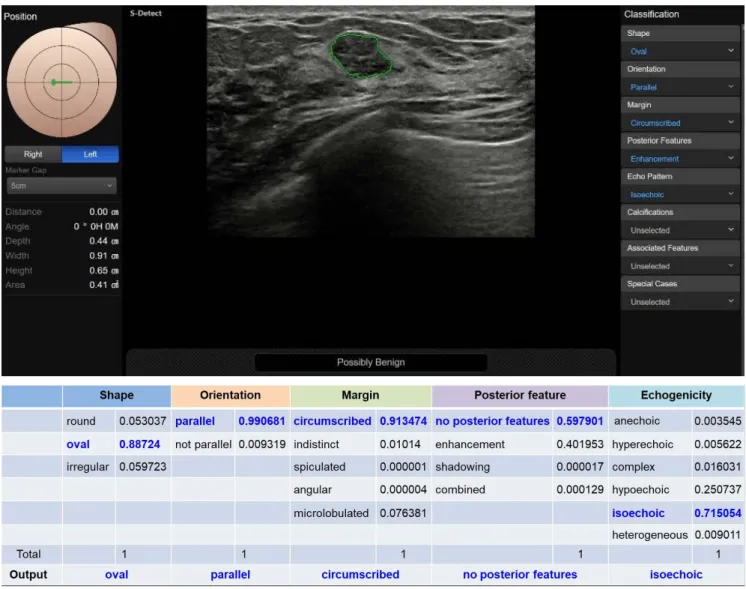Click the green lesion outline on ultrasound
This screenshot has width=746, height=589.
(361, 55)
